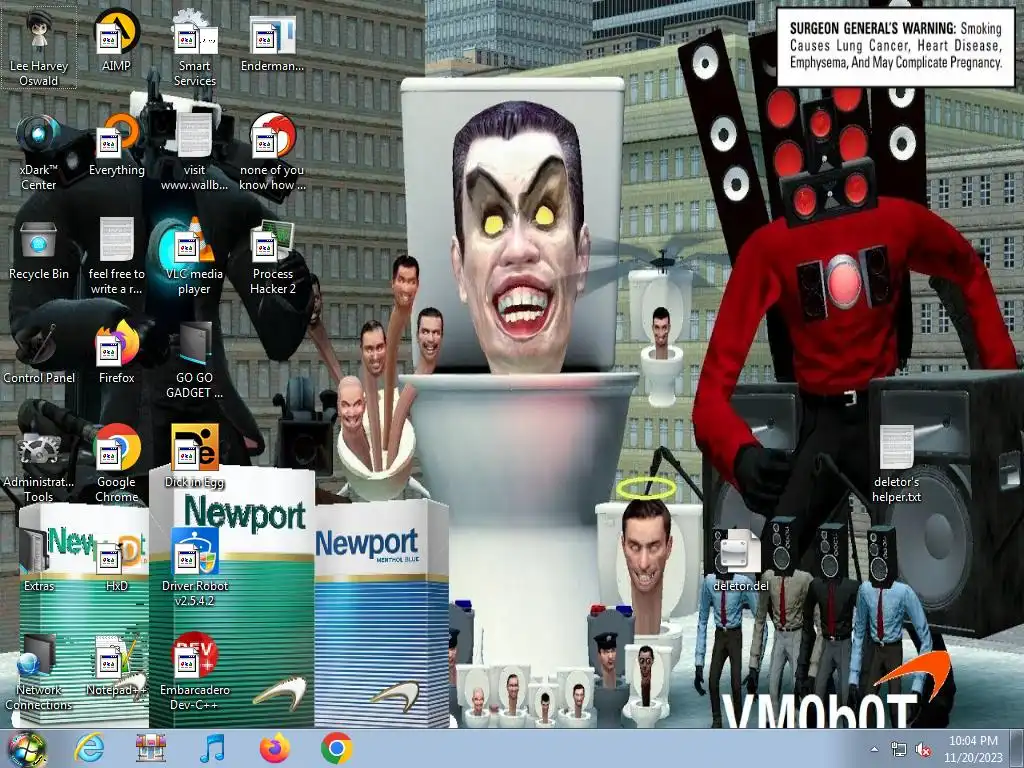Open the muted volume tray icon
The height and width of the screenshot is (768, 1024).
(x=923, y=750)
